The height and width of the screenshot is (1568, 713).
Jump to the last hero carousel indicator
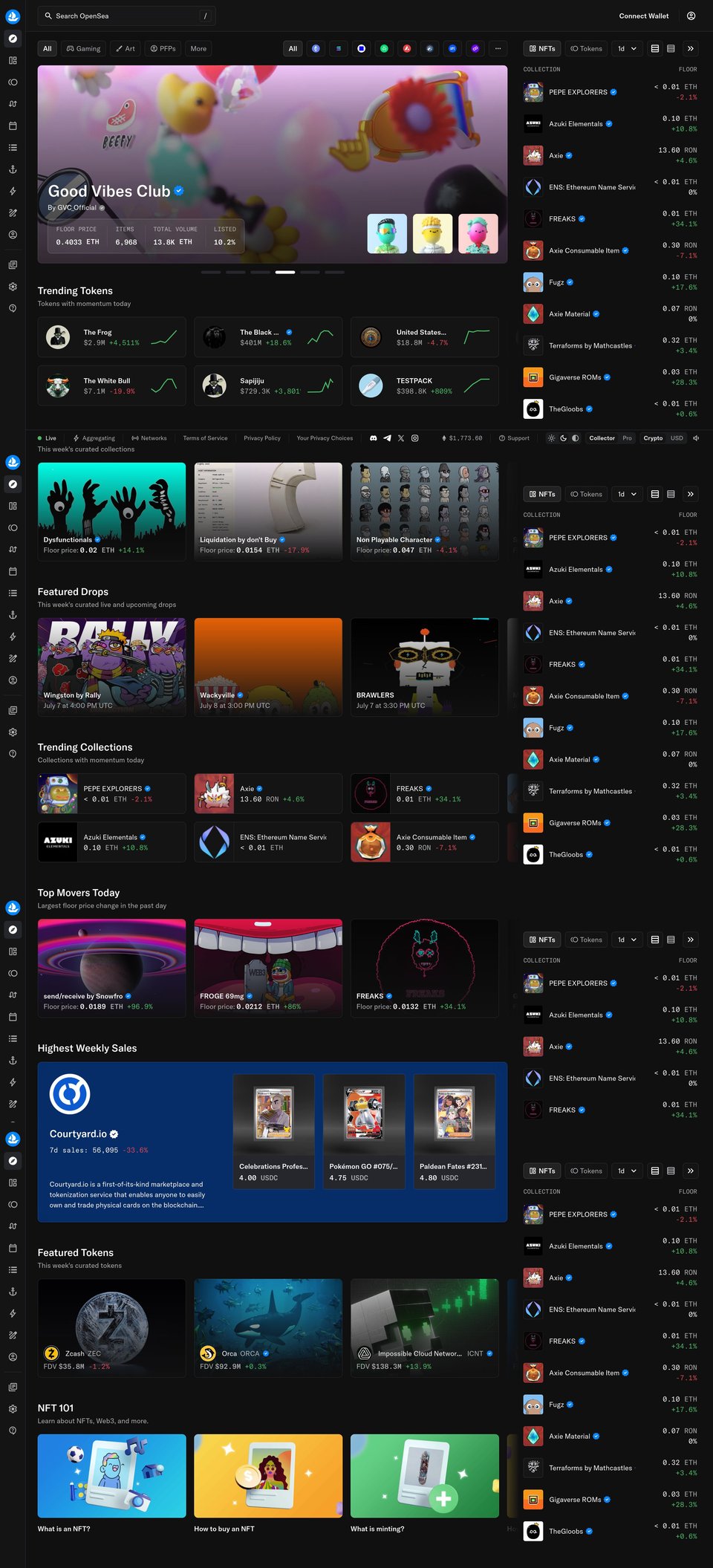334,273
